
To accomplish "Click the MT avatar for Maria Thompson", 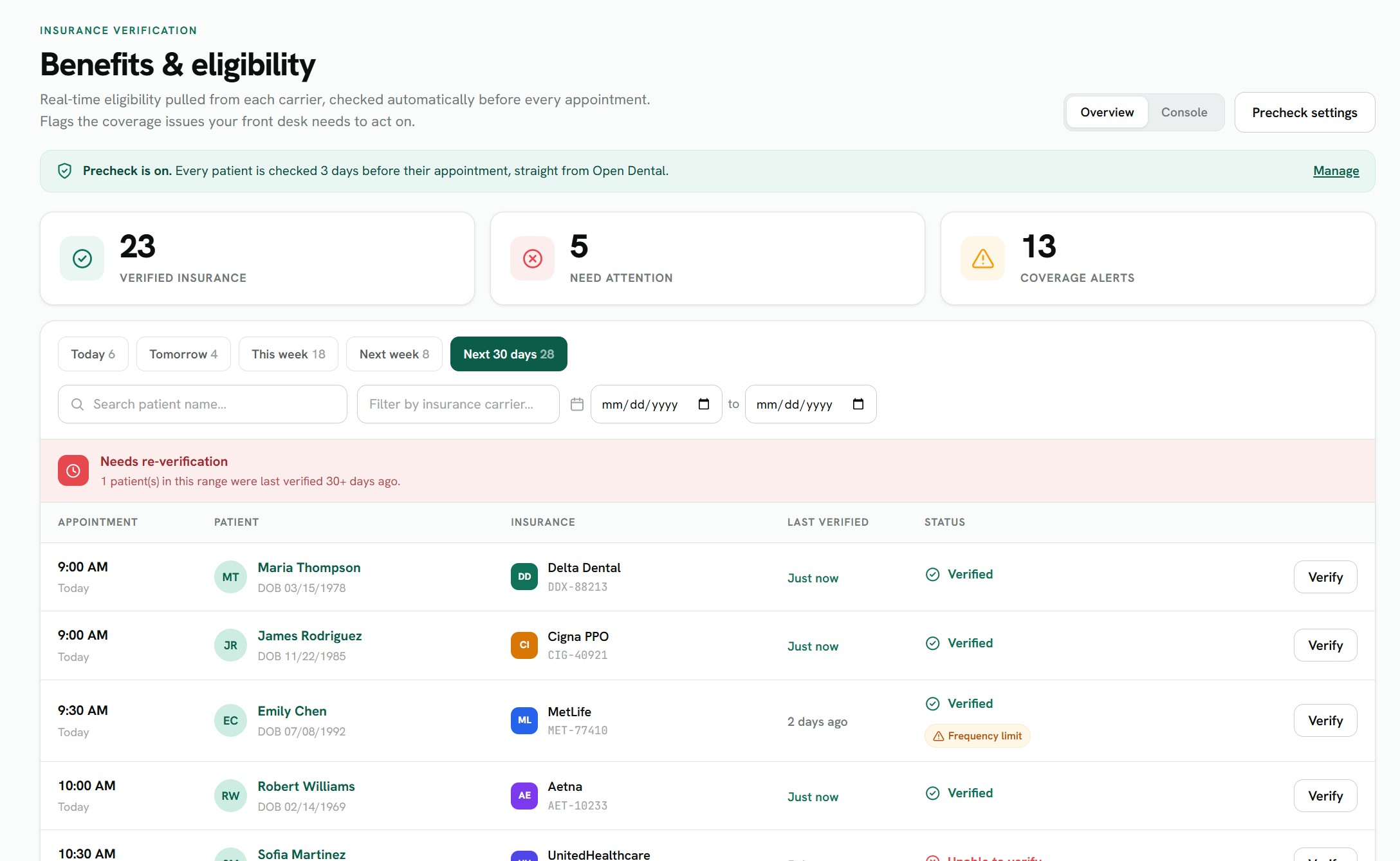I will [230, 577].
